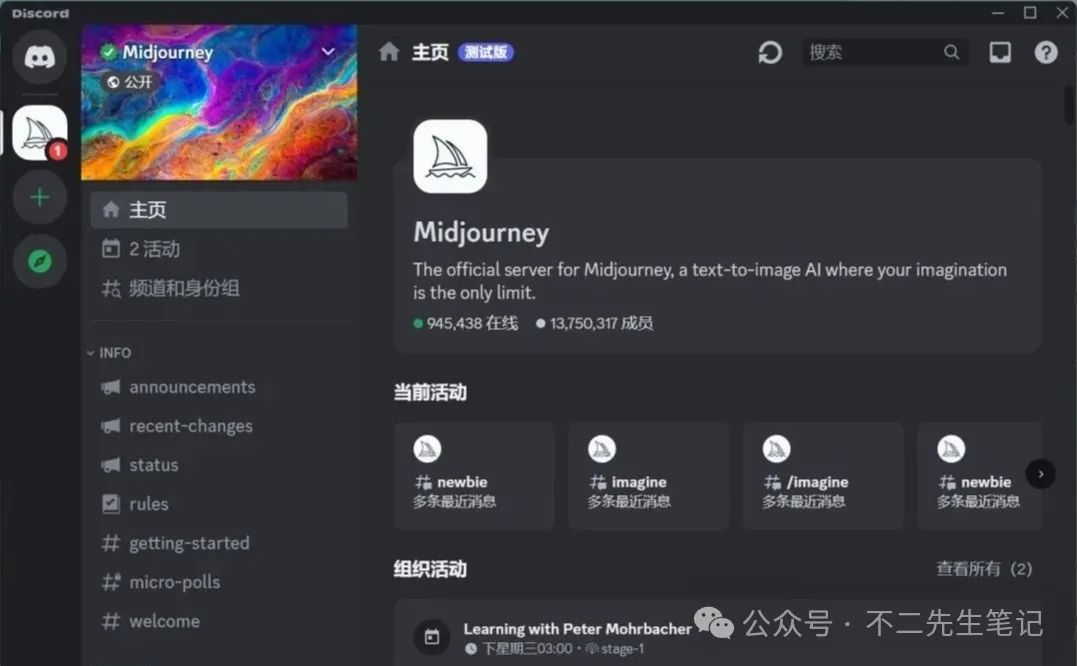Click the Midjourney title in server card
Screen dimensions: 1077x666
[x=481, y=233]
